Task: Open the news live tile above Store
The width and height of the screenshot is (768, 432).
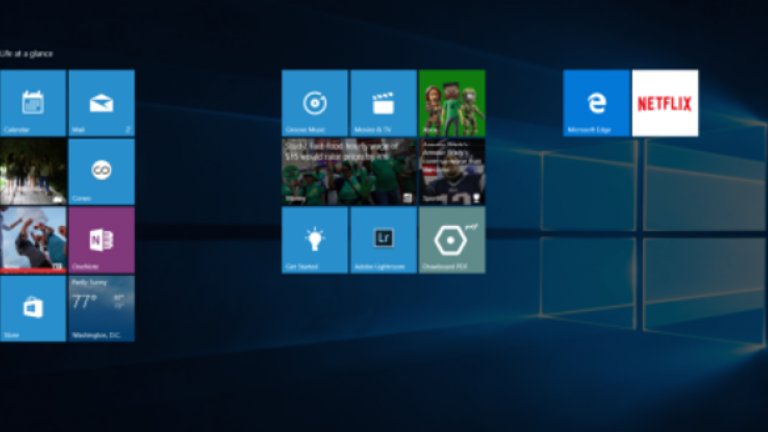Action: [33, 240]
